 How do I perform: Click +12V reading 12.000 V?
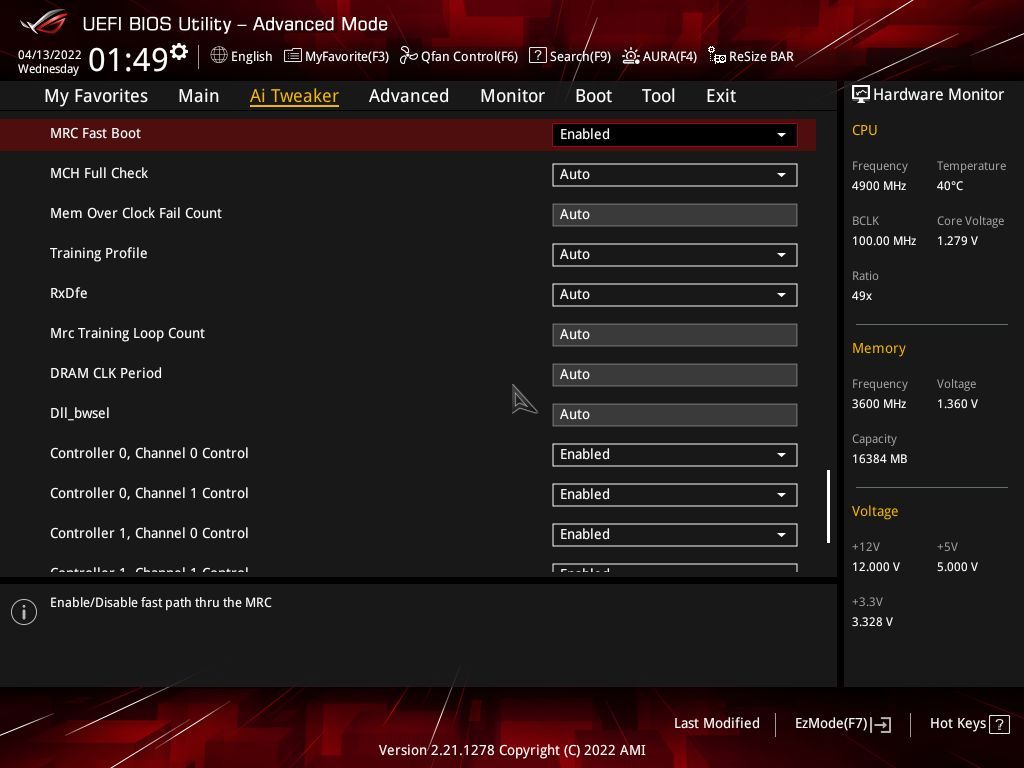[x=876, y=567]
